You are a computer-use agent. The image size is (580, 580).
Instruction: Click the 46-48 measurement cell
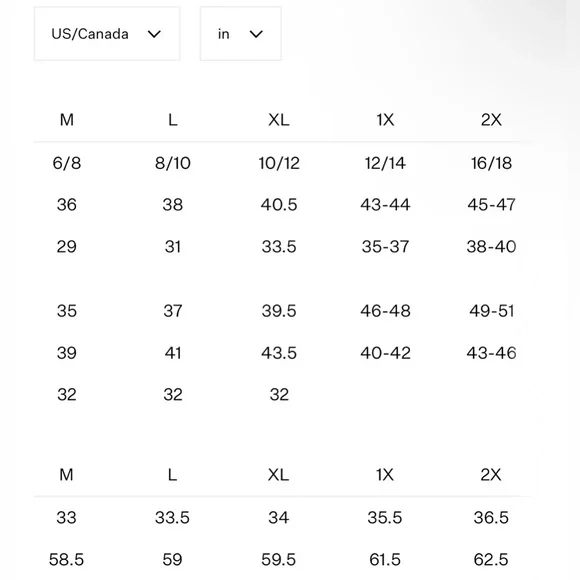385,311
